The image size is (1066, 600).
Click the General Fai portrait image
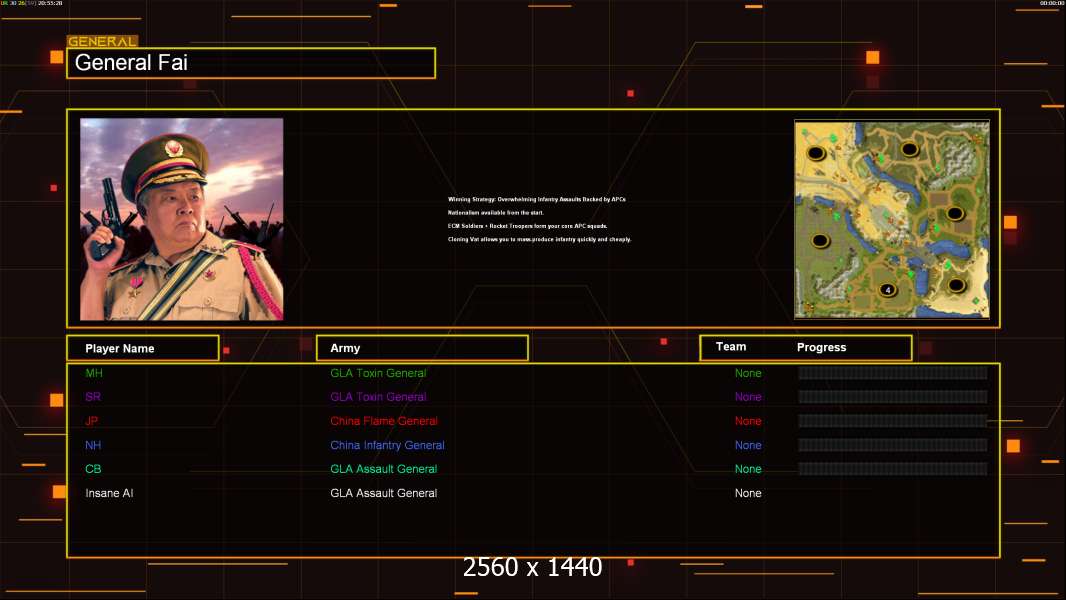point(182,219)
